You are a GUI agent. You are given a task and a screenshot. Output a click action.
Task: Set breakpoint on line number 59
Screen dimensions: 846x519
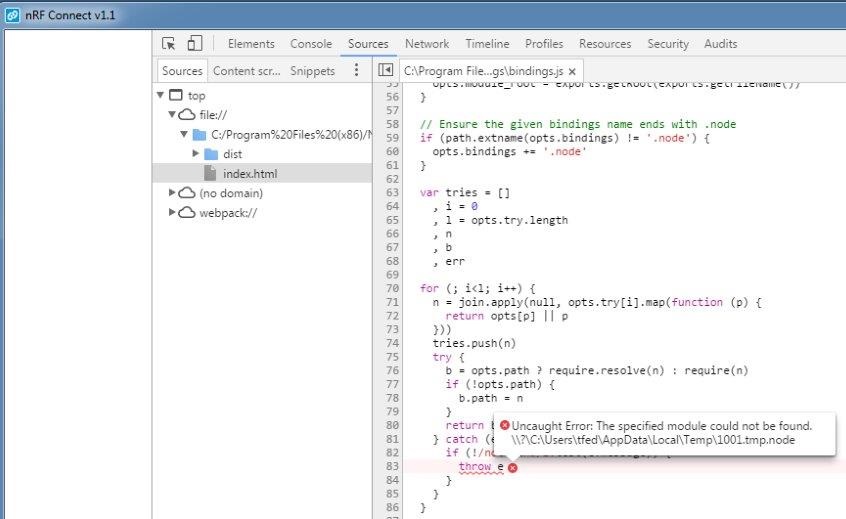392,138
